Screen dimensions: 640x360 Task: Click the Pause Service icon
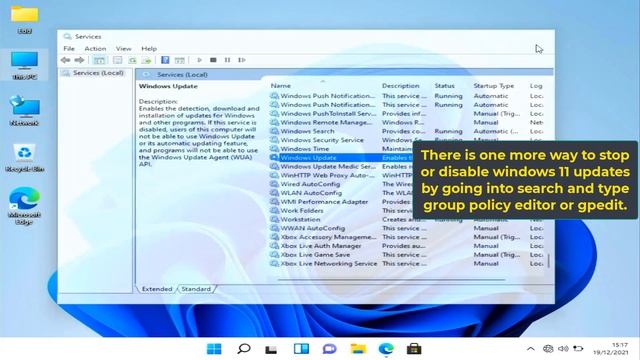[x=227, y=60]
